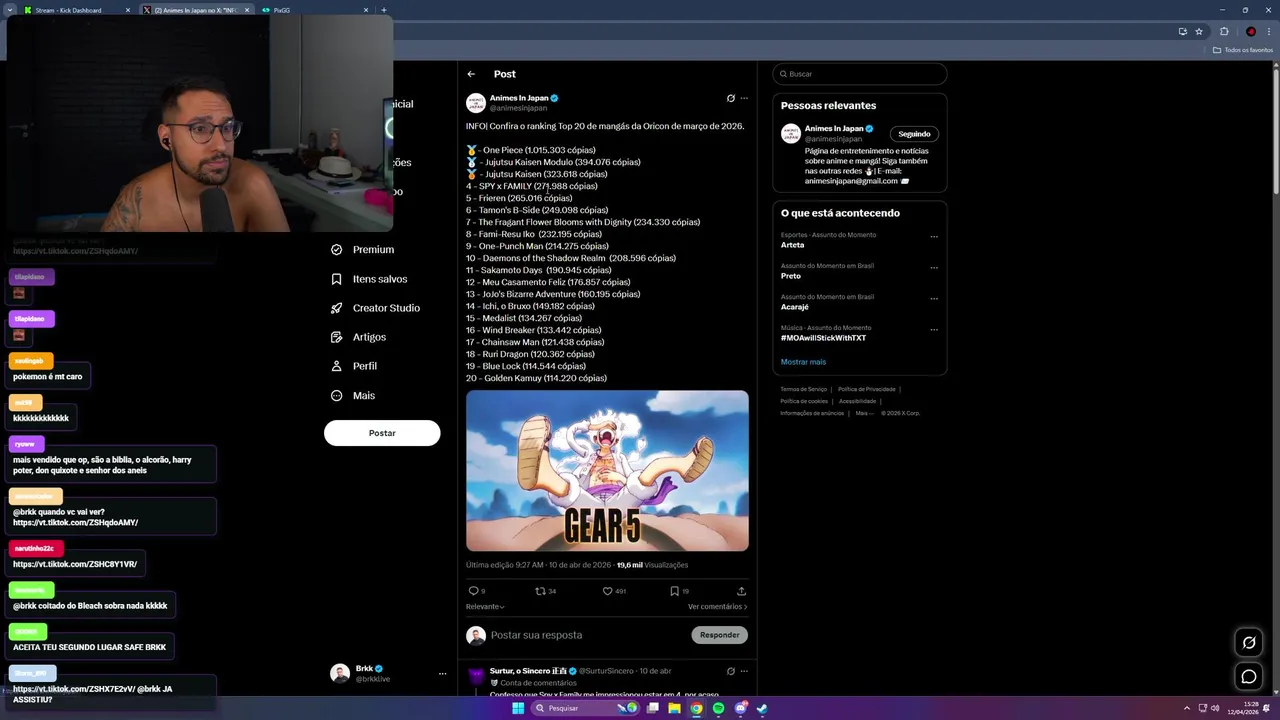This screenshot has height=720, width=1280.
Task: Bookmark this page with star icon
Action: 1199,31
